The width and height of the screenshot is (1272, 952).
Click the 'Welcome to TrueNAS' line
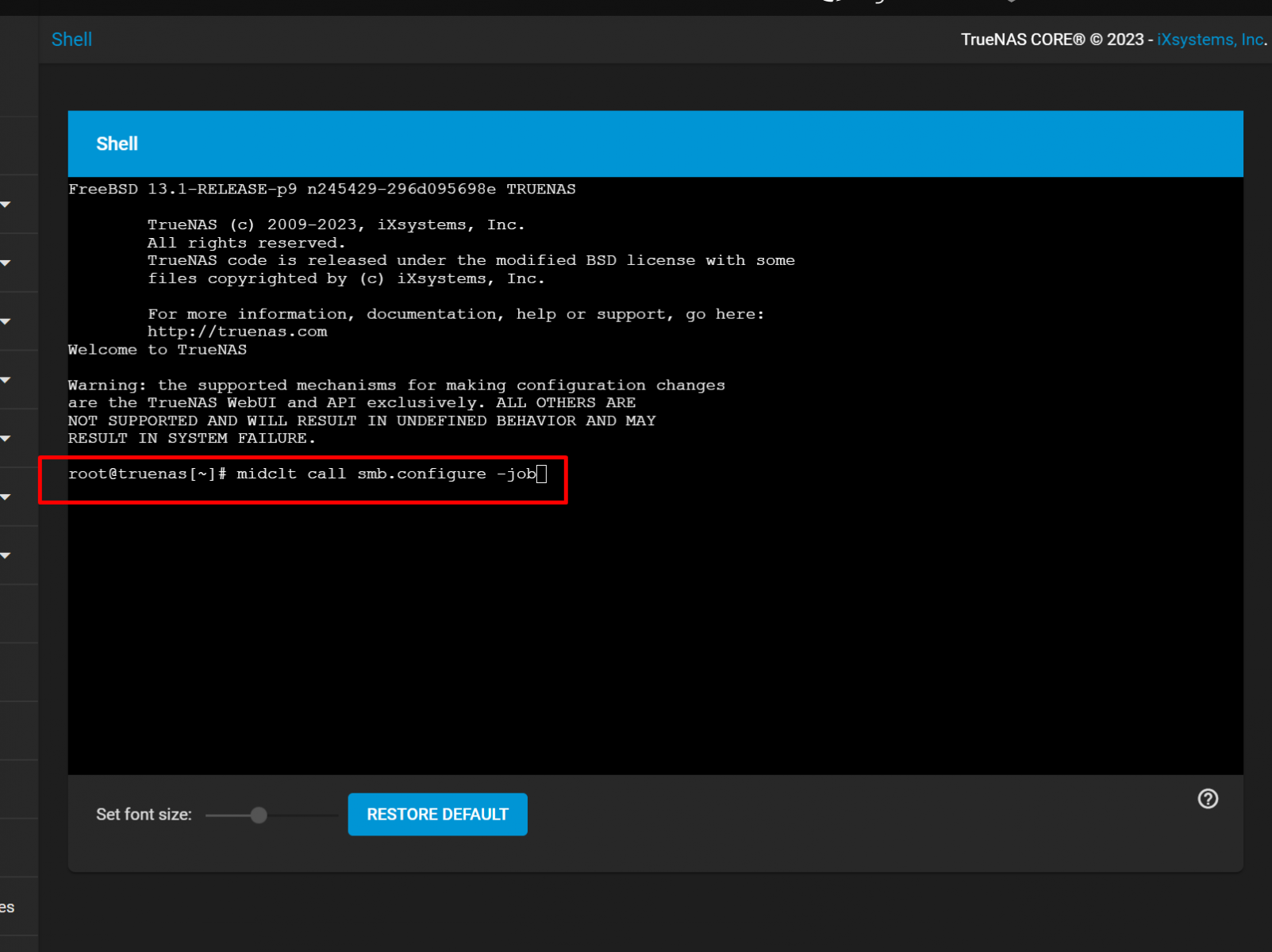(157, 350)
